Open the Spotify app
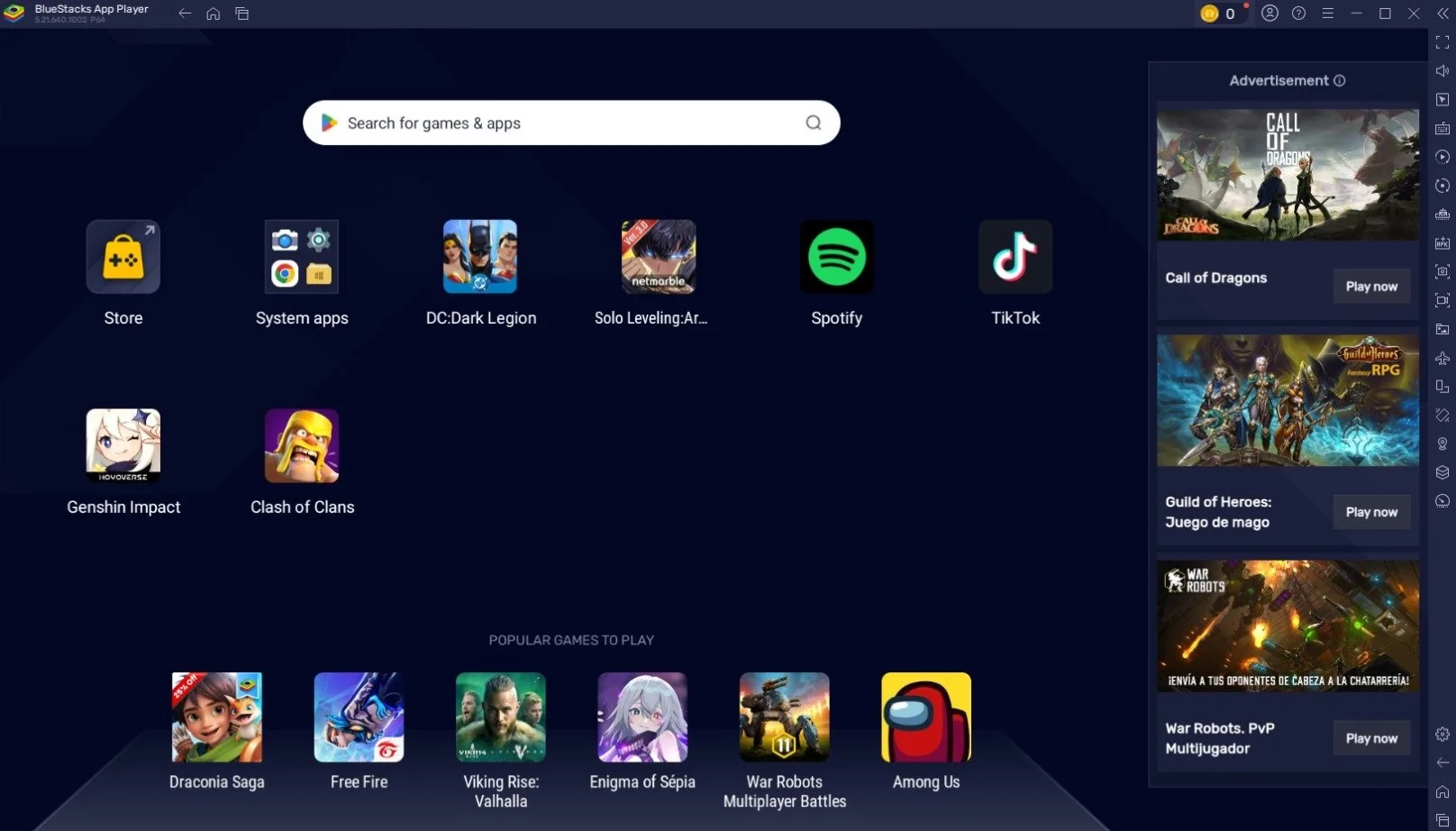Image resolution: width=1456 pixels, height=831 pixels. pyautogui.click(x=837, y=257)
